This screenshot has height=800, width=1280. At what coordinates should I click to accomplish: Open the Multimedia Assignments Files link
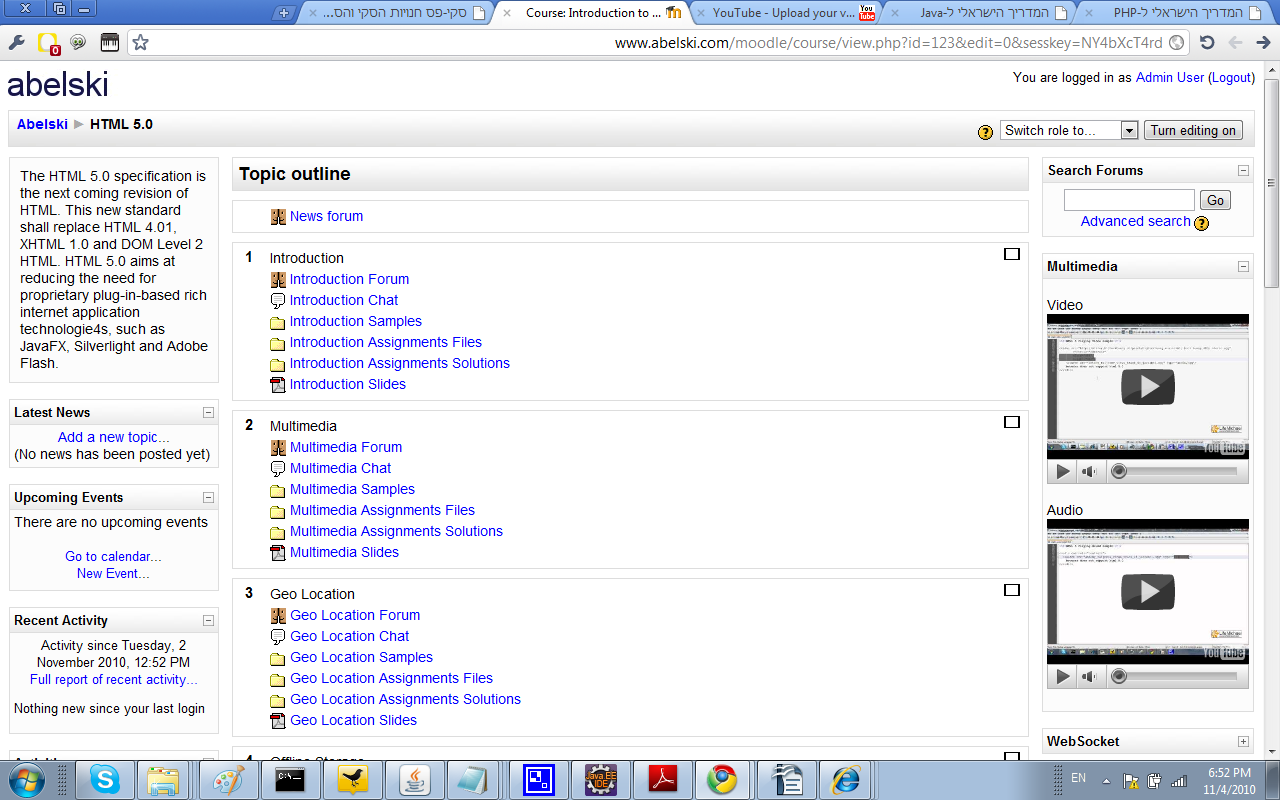(382, 510)
